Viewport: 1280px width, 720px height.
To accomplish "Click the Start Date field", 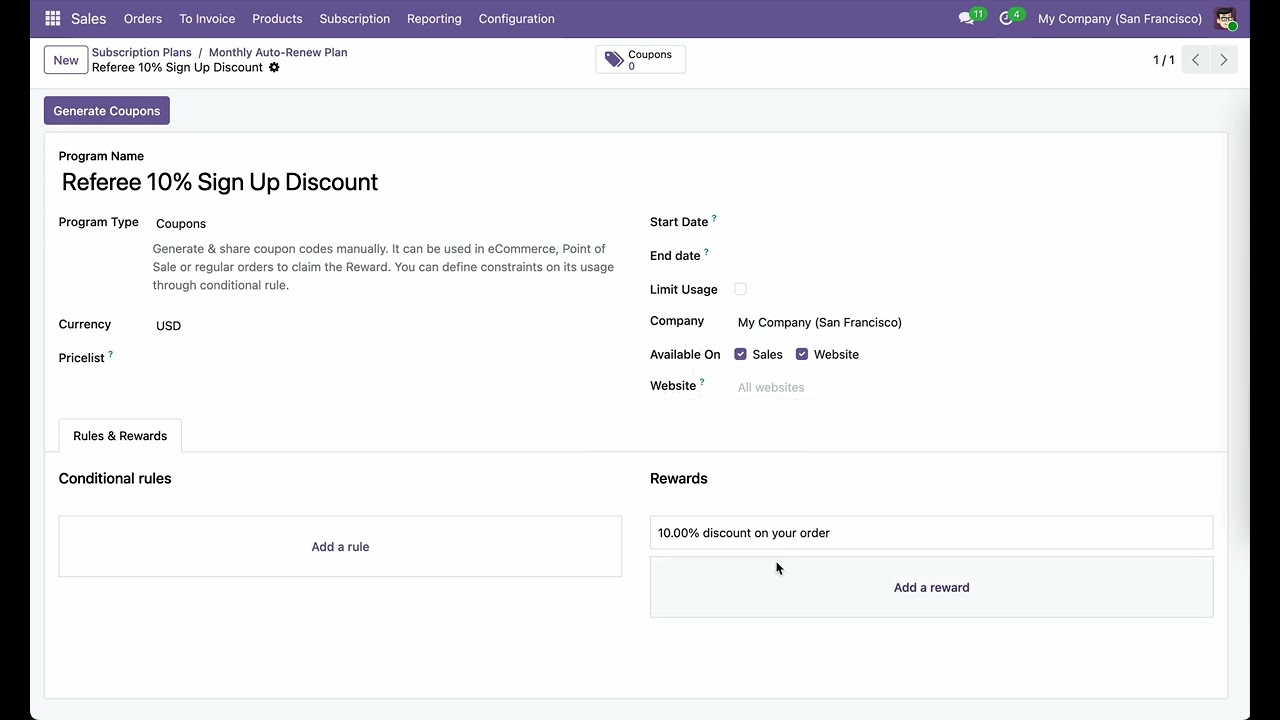I will 973,222.
